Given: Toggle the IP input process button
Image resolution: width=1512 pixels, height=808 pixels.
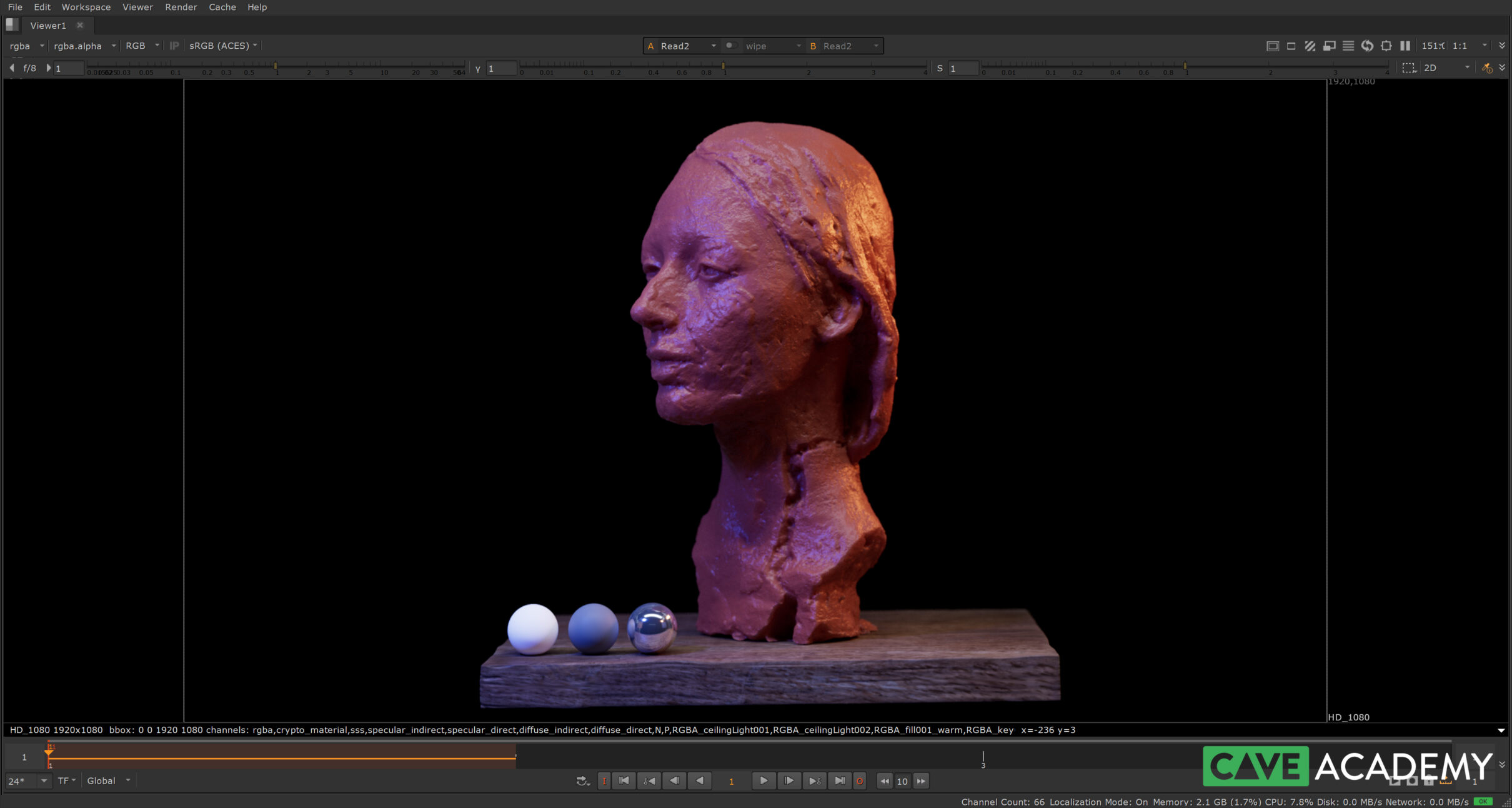Looking at the screenshot, I should 174,46.
